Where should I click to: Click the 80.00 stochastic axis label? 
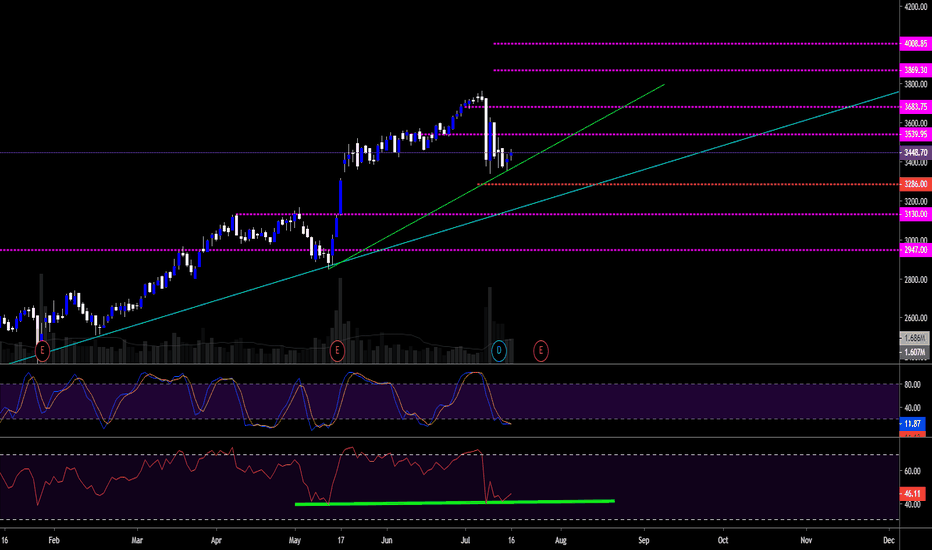click(x=912, y=385)
